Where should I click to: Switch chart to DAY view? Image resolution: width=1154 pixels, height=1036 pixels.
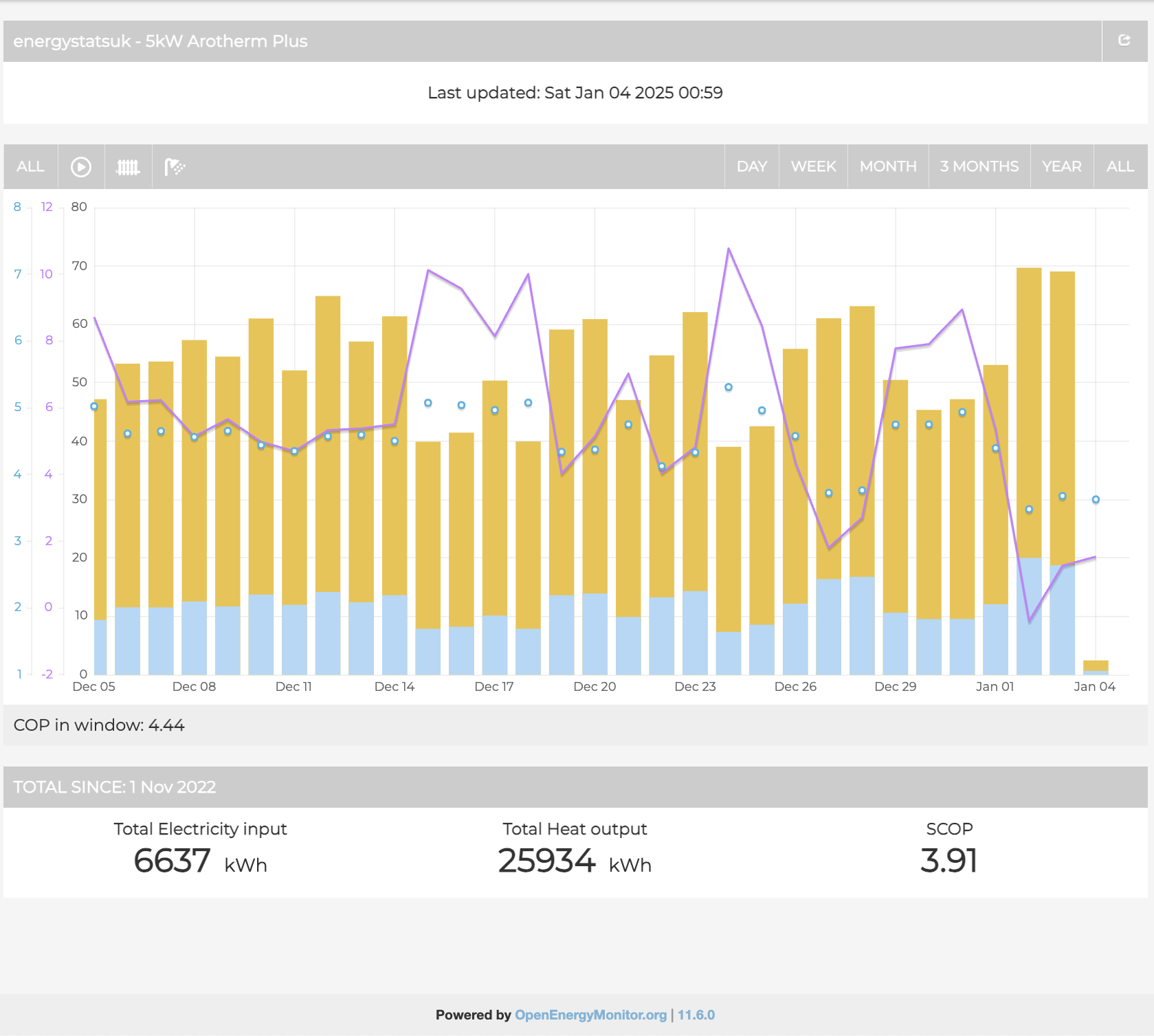click(751, 166)
